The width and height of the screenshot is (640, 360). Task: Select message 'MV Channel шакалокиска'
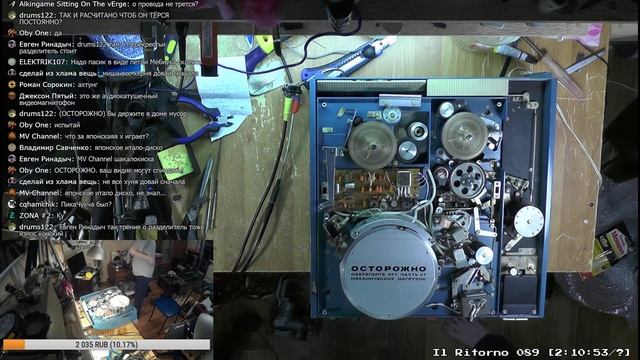(x=115, y=159)
